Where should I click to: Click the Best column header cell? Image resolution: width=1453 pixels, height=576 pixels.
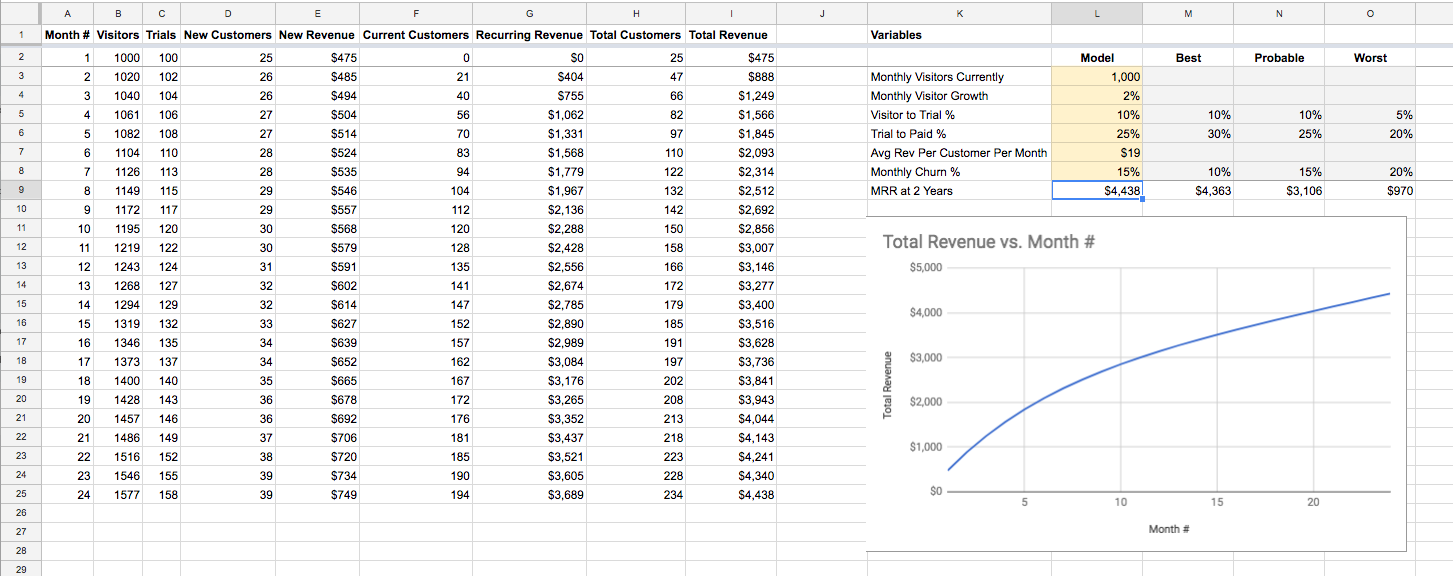coord(1188,57)
